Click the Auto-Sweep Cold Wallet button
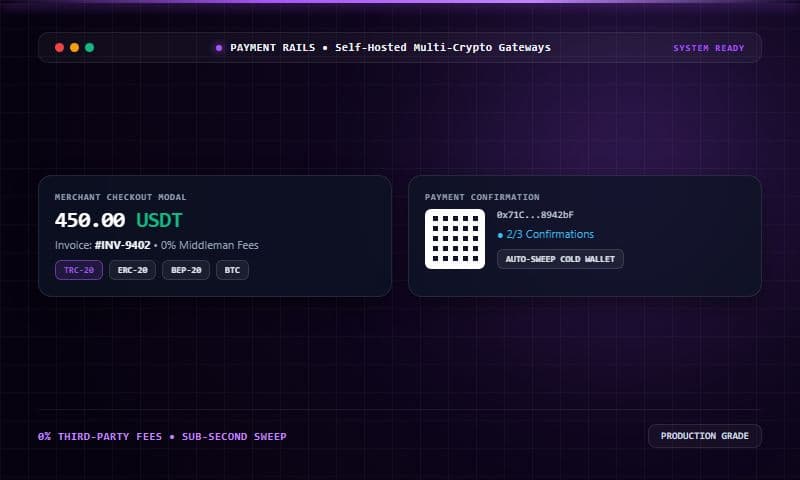This screenshot has height=480, width=800. click(x=560, y=259)
